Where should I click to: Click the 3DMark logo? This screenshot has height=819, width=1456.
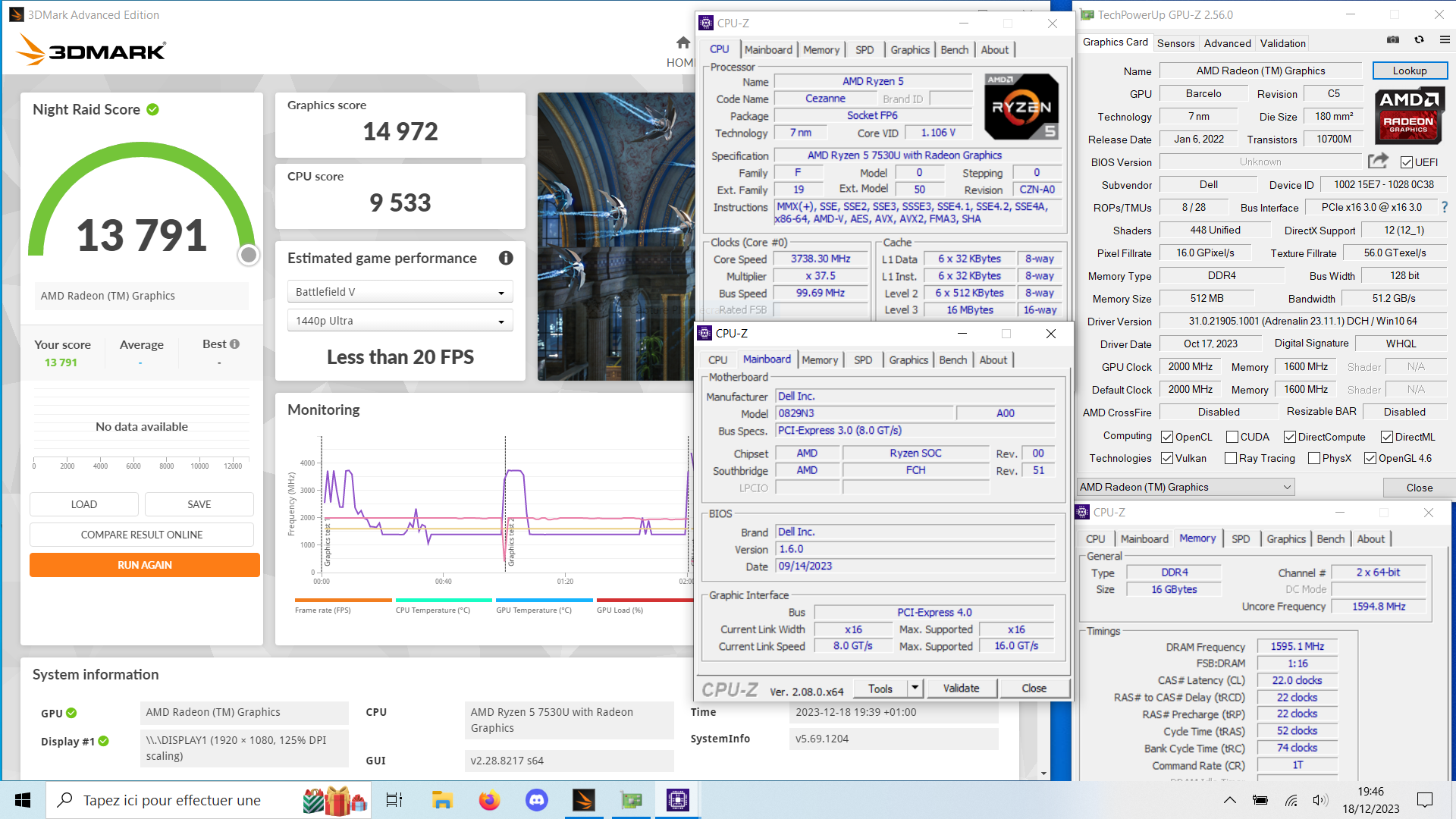pyautogui.click(x=92, y=50)
